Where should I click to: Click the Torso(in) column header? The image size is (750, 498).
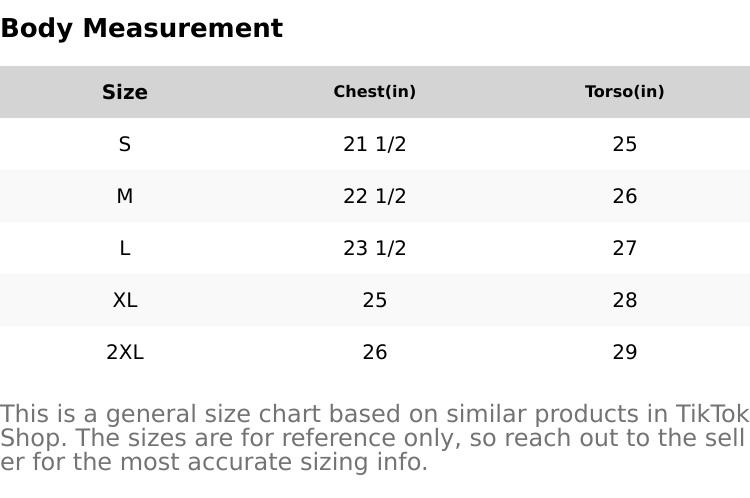(x=625, y=92)
